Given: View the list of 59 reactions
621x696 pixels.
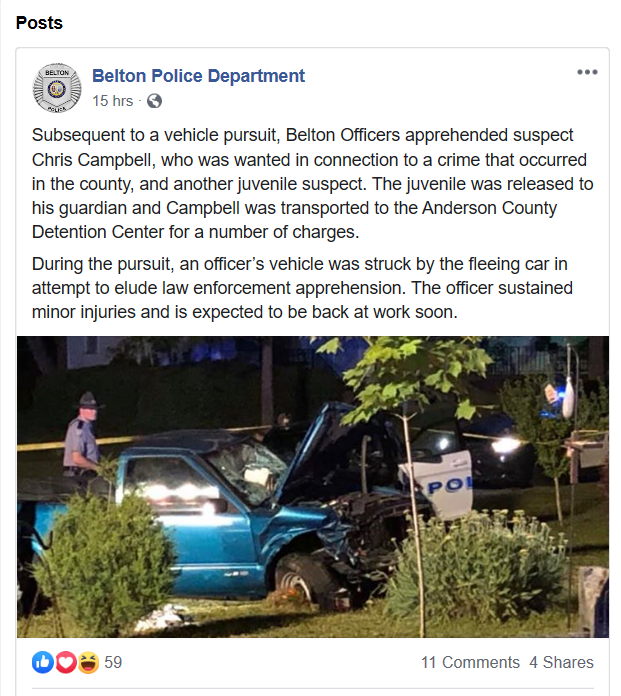Looking at the screenshot, I should coord(113,662).
